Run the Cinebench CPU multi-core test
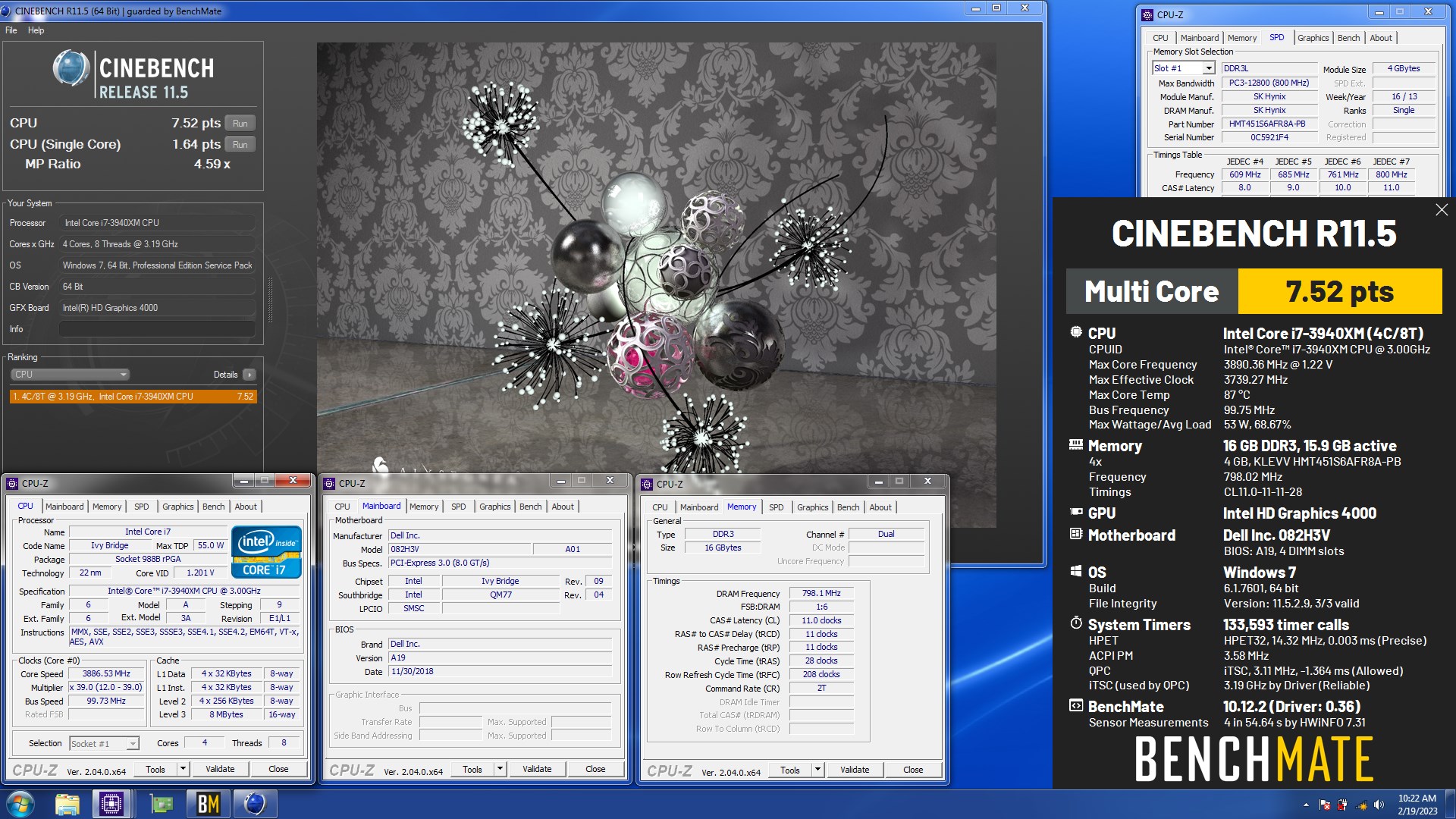The height and width of the screenshot is (819, 1456). click(240, 124)
